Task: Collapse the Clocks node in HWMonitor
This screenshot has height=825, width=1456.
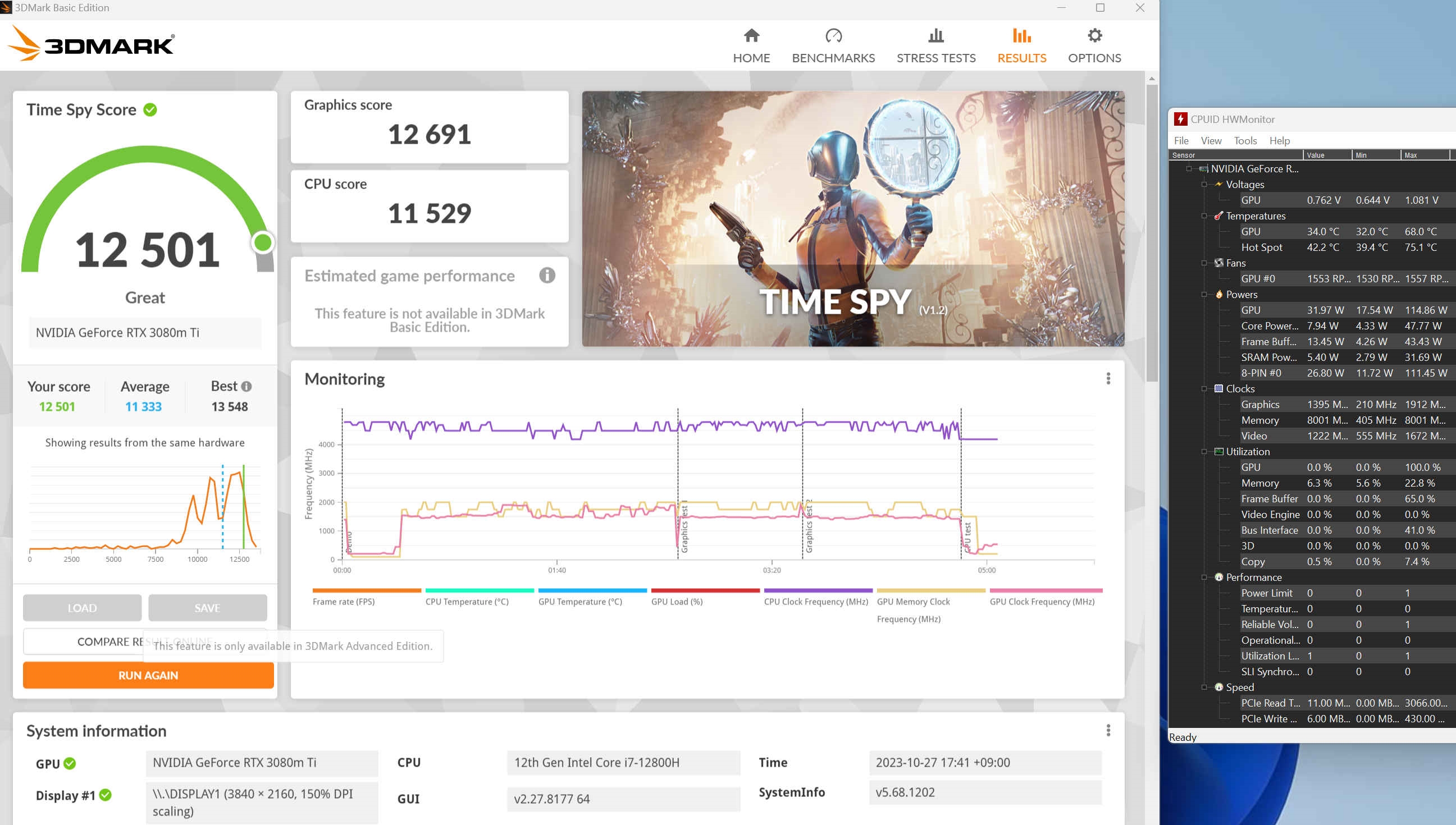Action: [x=1204, y=389]
